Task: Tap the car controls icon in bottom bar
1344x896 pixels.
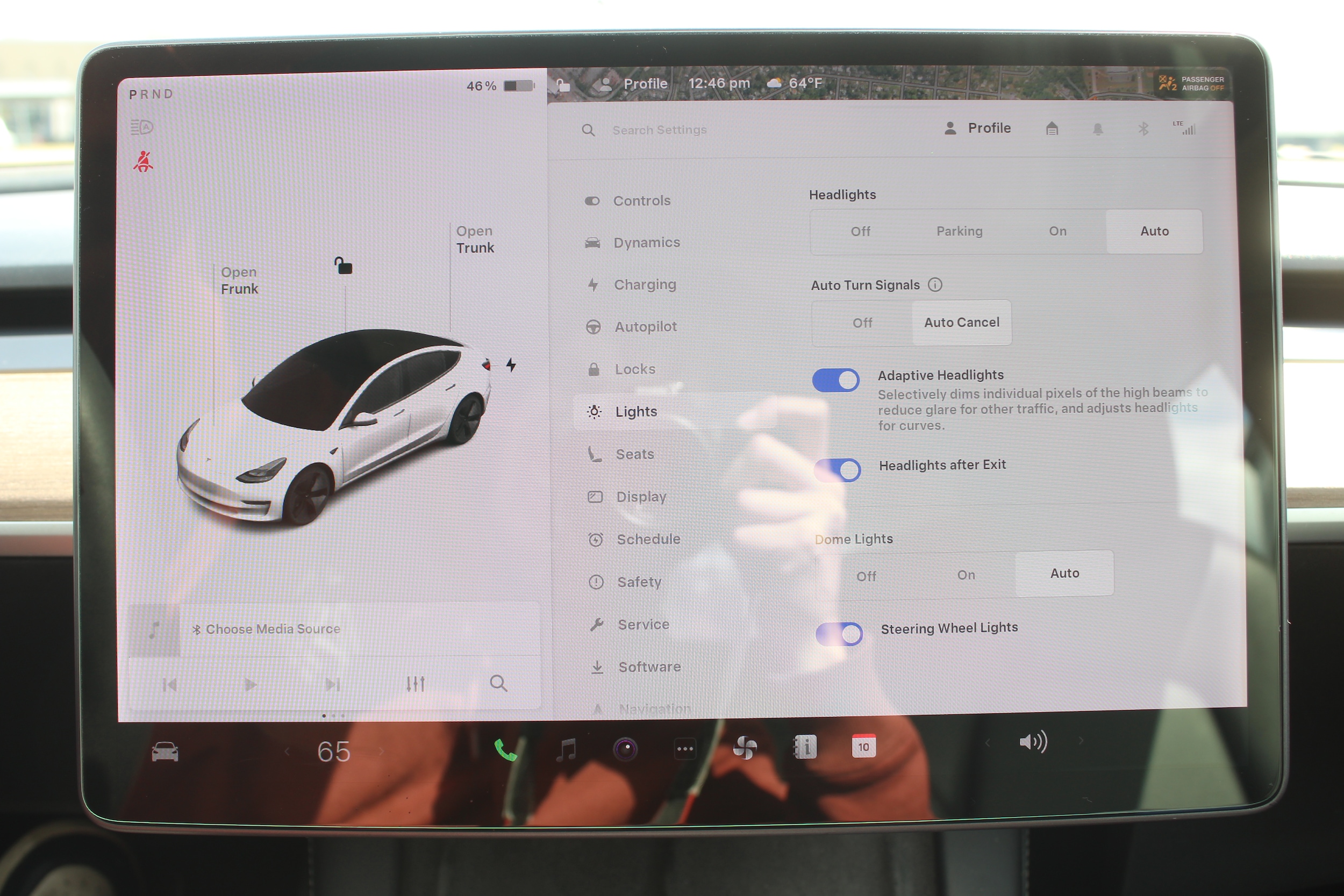Action: pos(165,751)
